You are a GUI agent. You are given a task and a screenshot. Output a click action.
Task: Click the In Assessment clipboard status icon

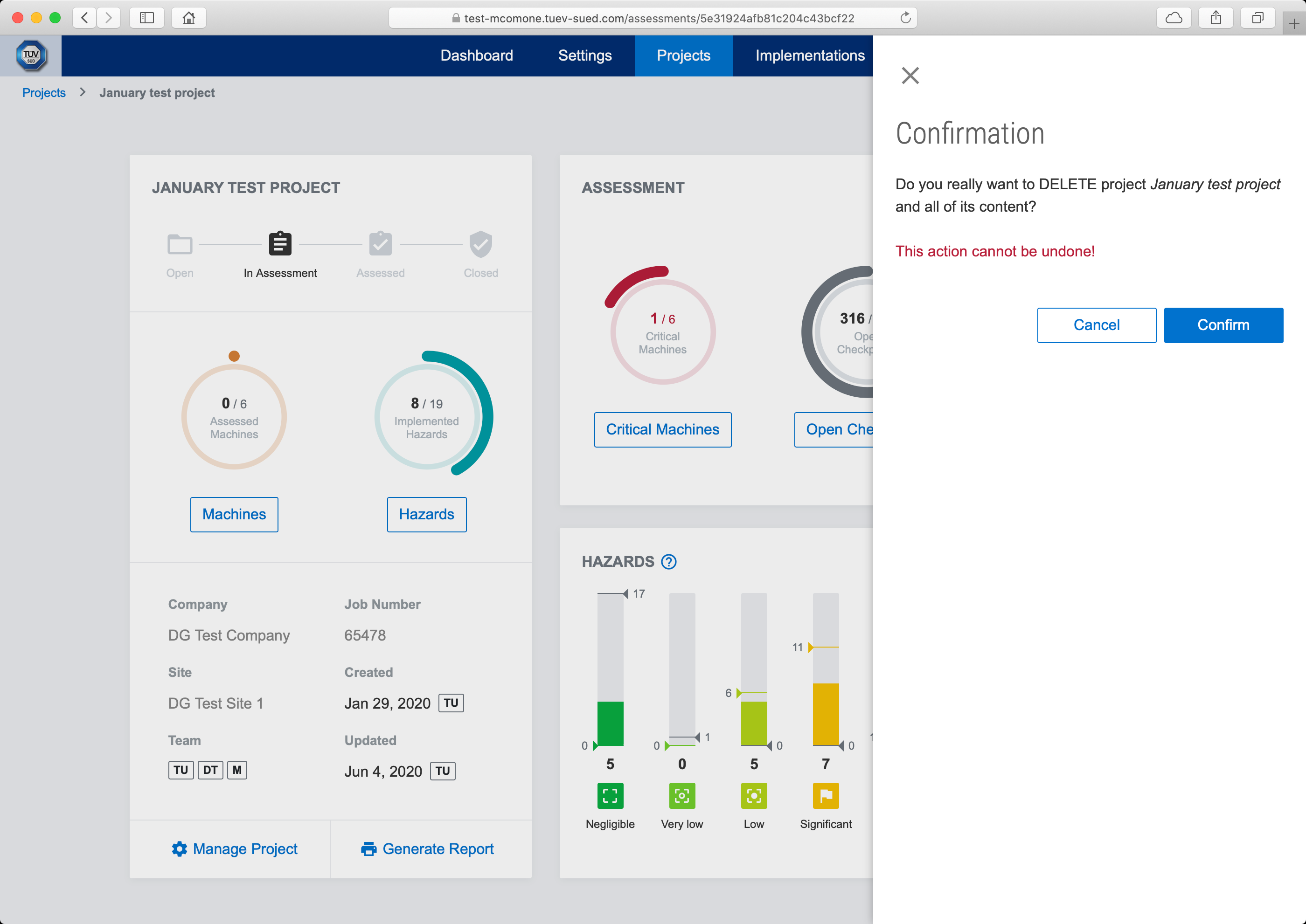click(280, 244)
